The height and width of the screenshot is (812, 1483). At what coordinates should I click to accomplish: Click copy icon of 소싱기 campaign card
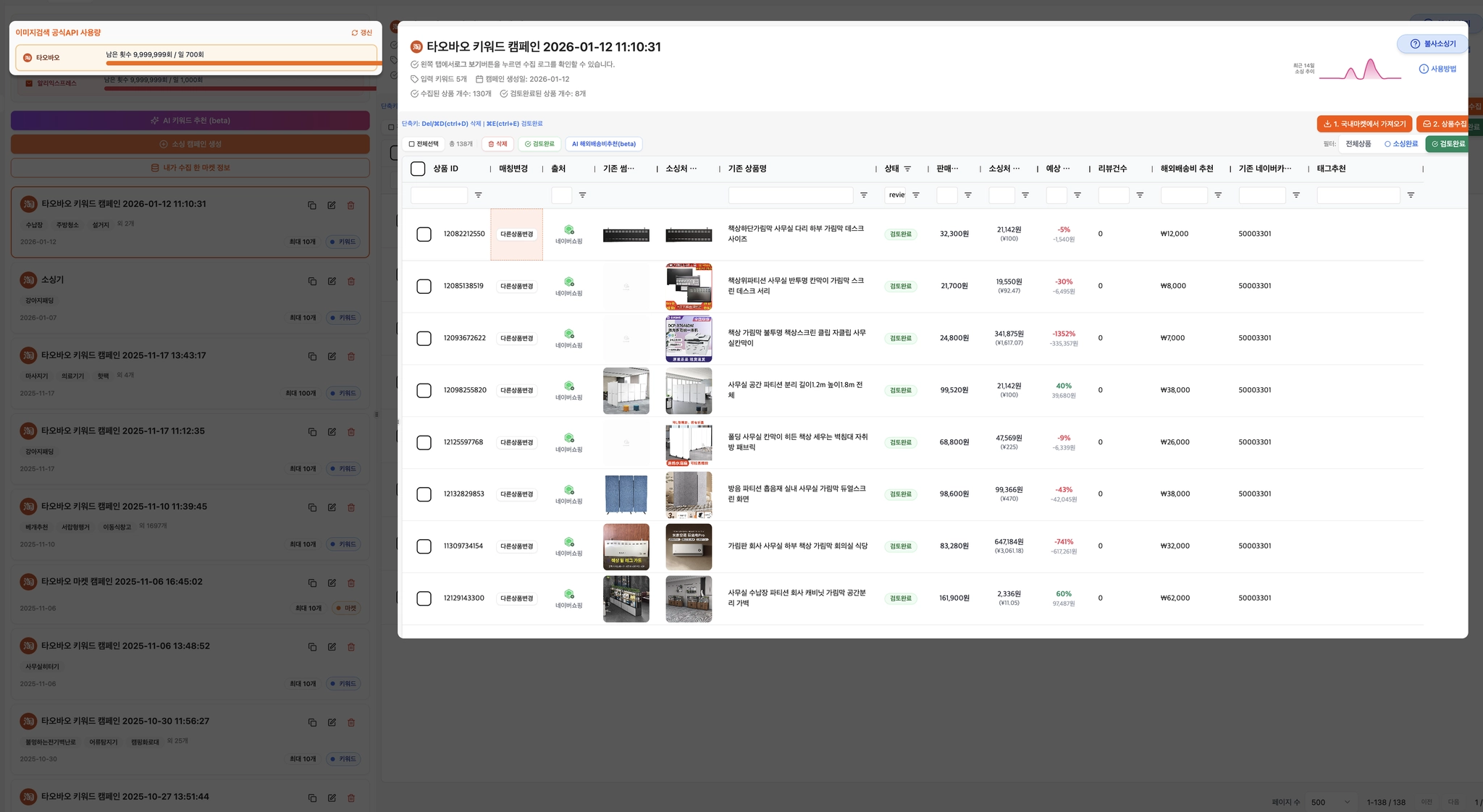[312, 281]
